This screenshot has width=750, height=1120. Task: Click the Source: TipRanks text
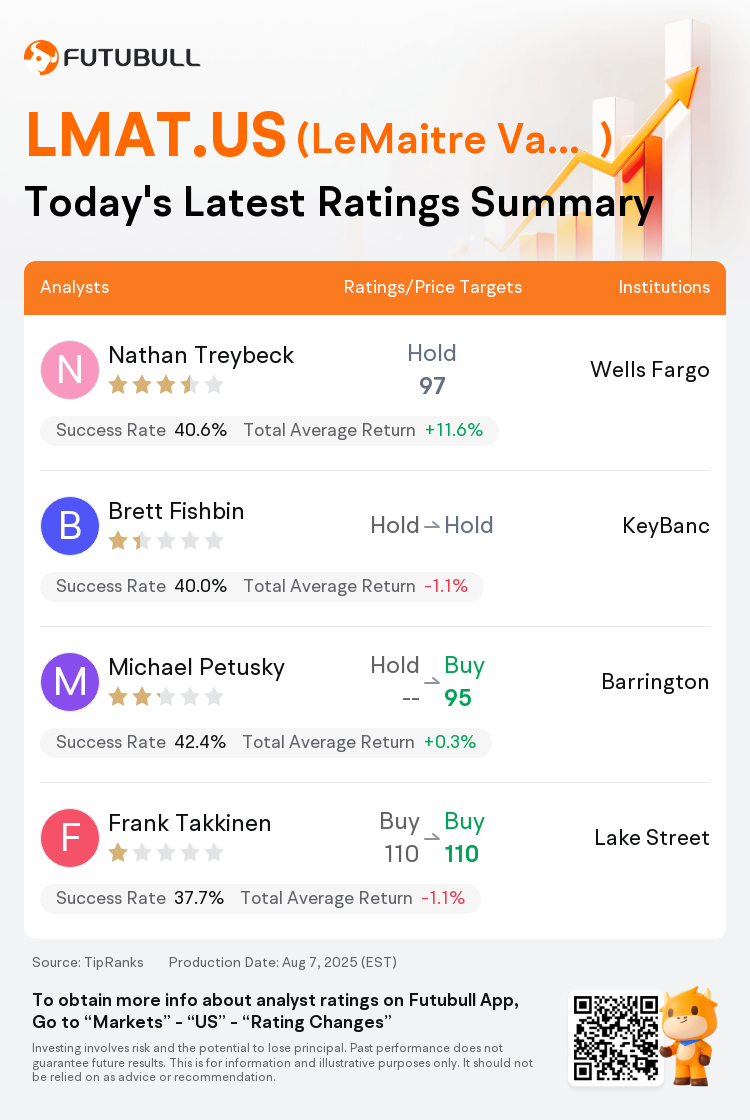(x=87, y=962)
